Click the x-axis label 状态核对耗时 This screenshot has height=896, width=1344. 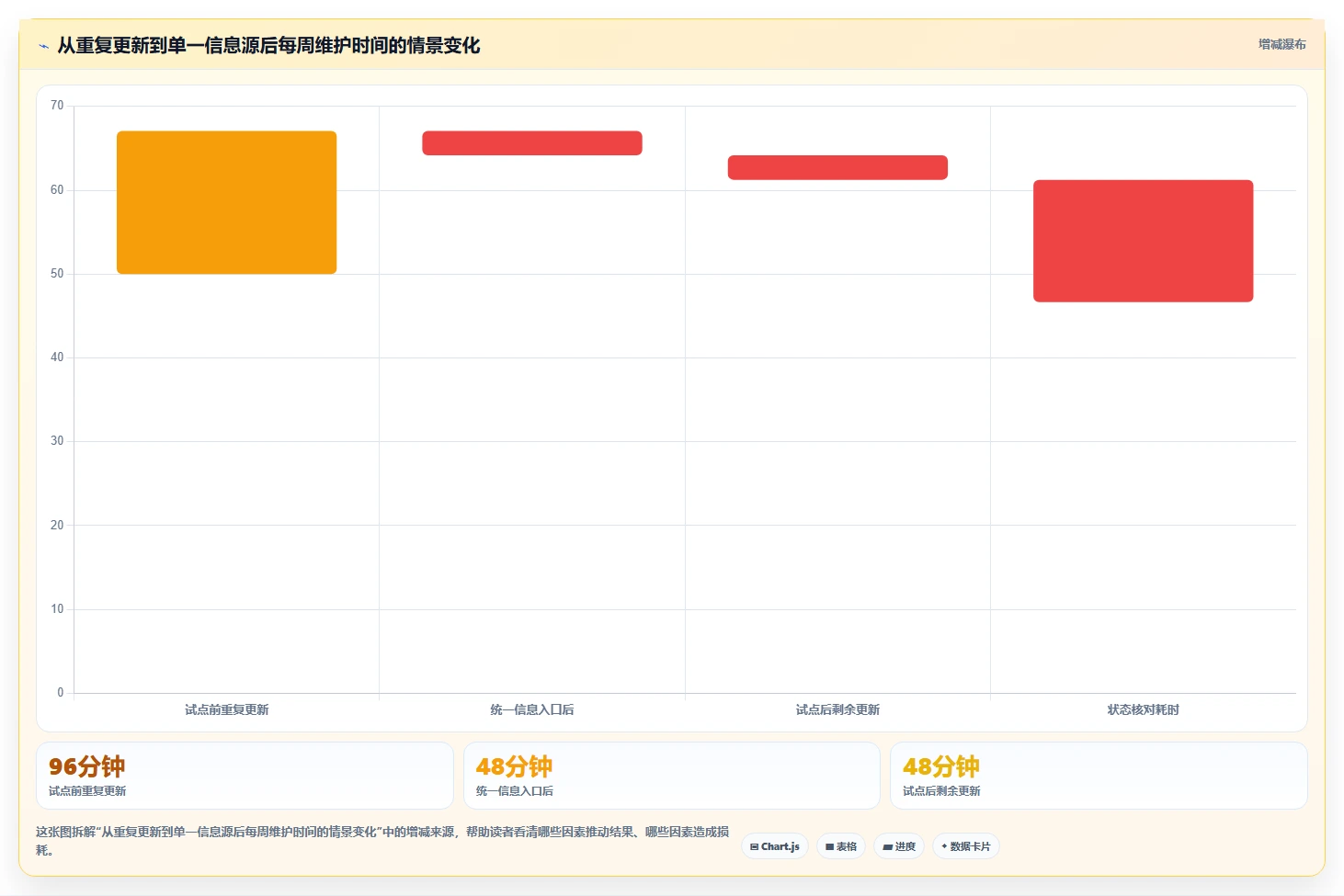click(1144, 709)
